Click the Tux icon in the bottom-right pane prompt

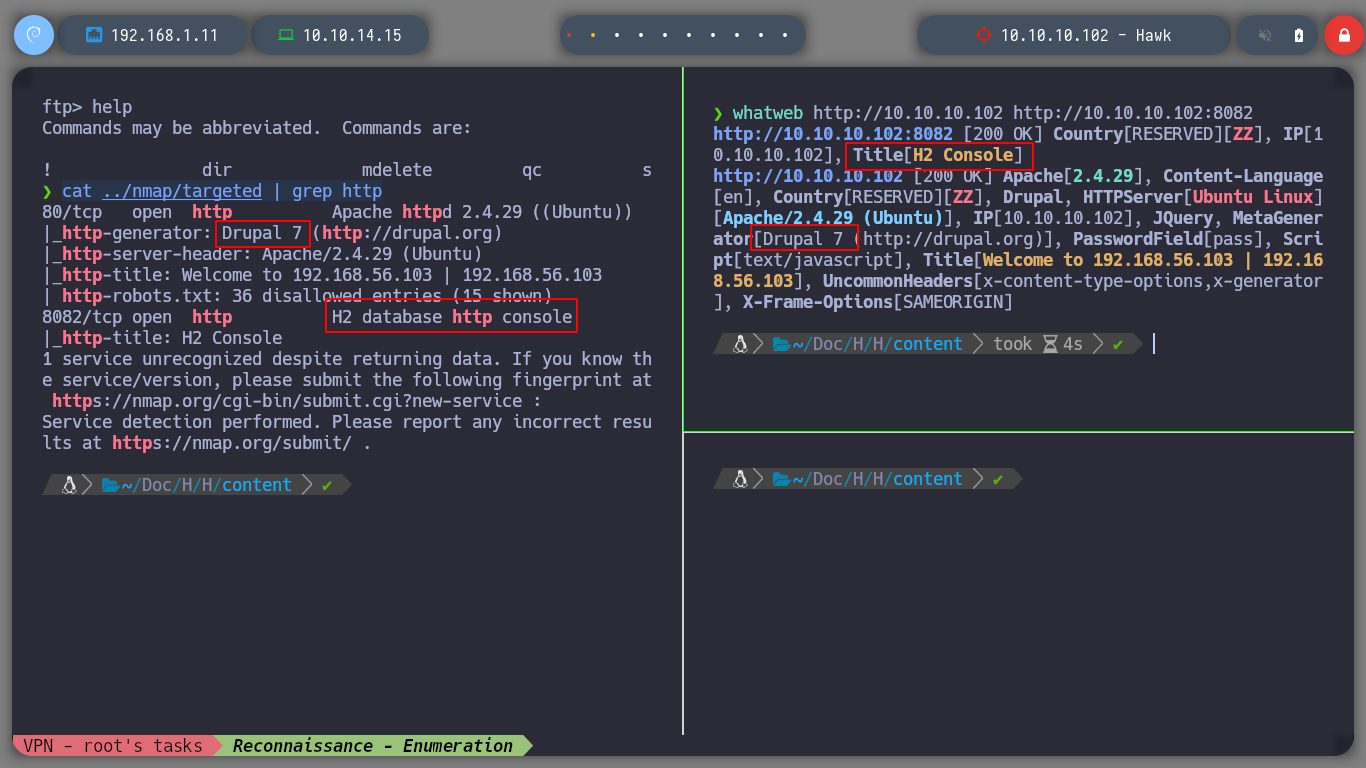tap(740, 479)
